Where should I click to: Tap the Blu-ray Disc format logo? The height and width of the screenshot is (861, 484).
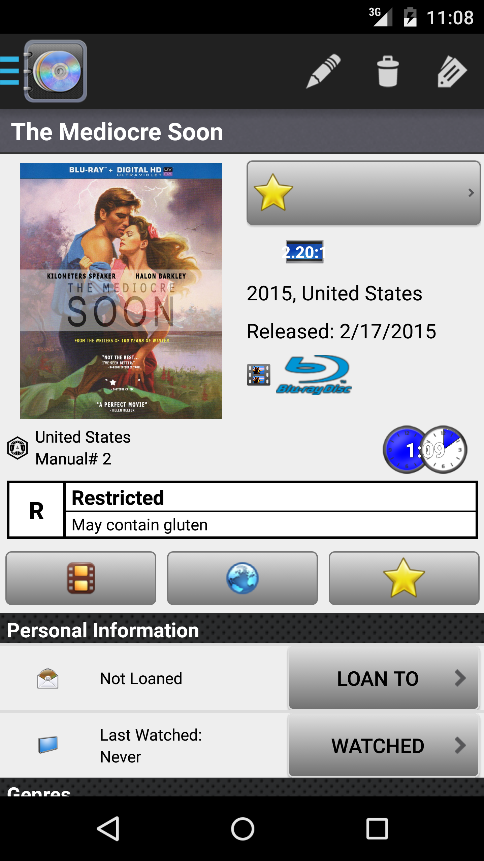[313, 374]
